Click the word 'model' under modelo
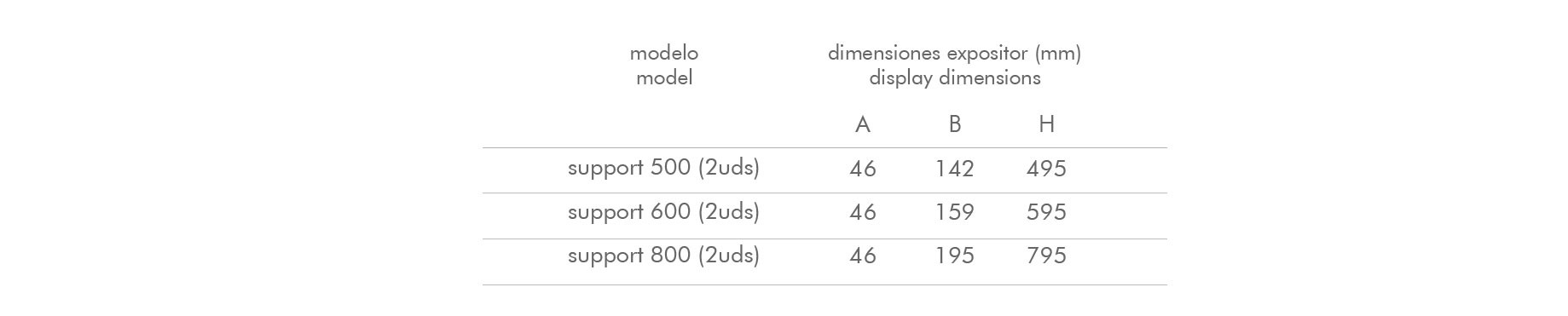The height and width of the screenshot is (316, 1568). click(x=664, y=78)
